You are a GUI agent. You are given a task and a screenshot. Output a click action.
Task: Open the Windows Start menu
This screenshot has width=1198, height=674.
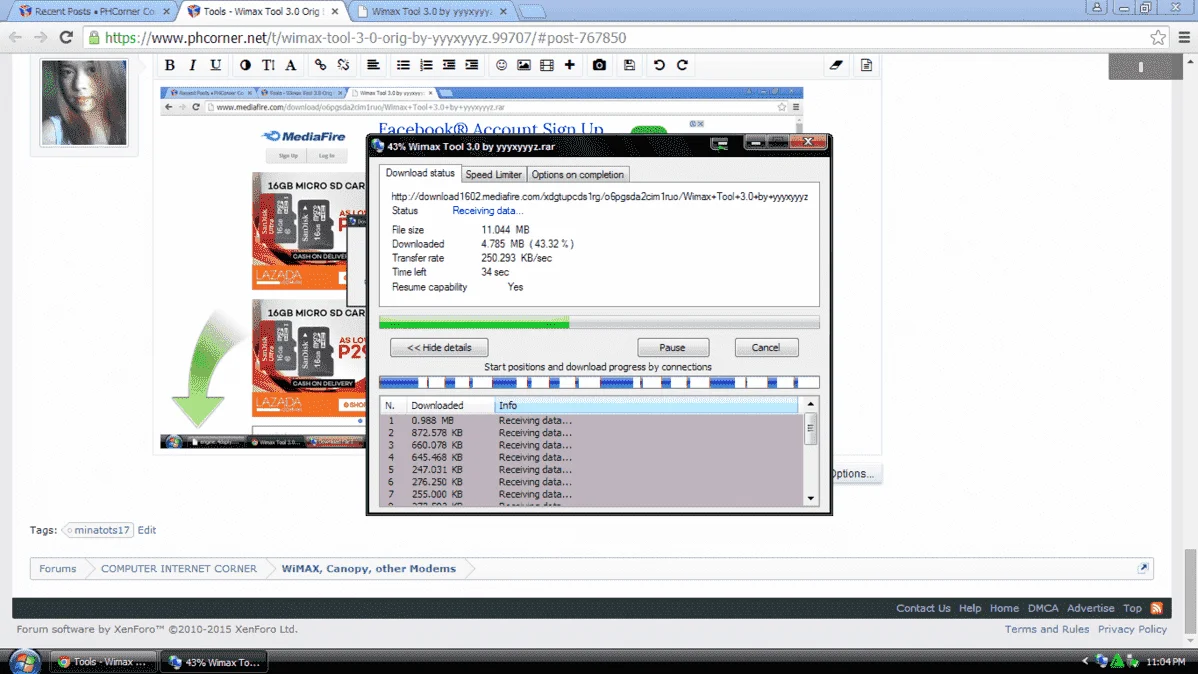[x=24, y=661]
